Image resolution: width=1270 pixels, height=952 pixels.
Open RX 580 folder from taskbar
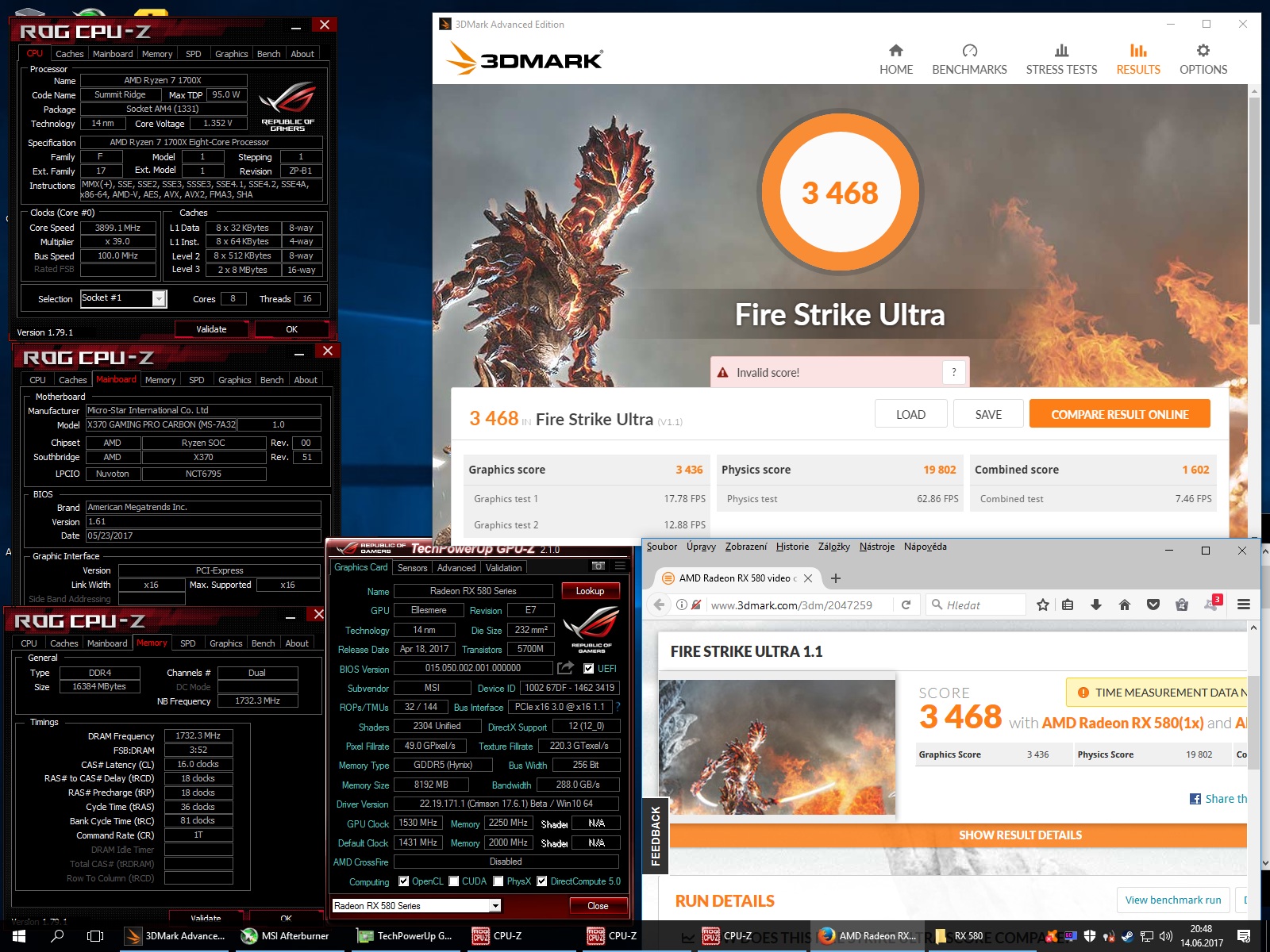[x=958, y=936]
